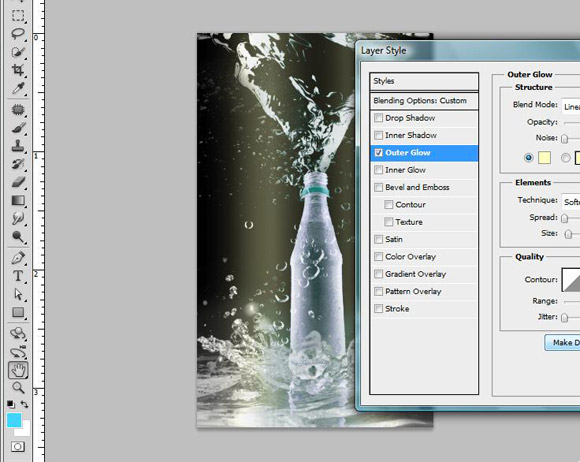Image resolution: width=580 pixels, height=462 pixels.
Task: Open the Blend Mode dropdown
Action: (x=571, y=106)
